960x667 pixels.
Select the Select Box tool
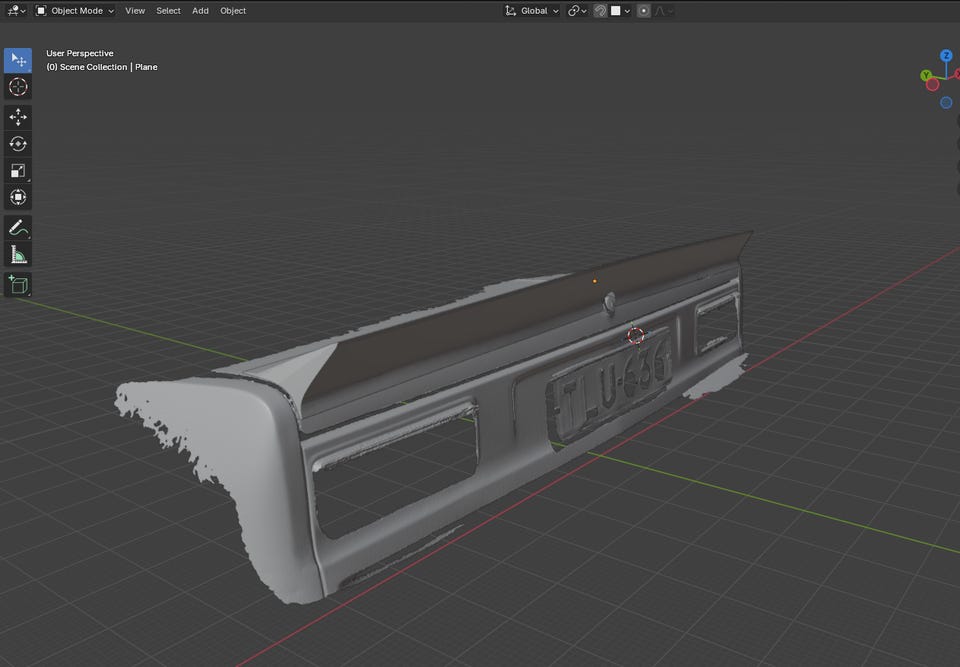tap(18, 60)
